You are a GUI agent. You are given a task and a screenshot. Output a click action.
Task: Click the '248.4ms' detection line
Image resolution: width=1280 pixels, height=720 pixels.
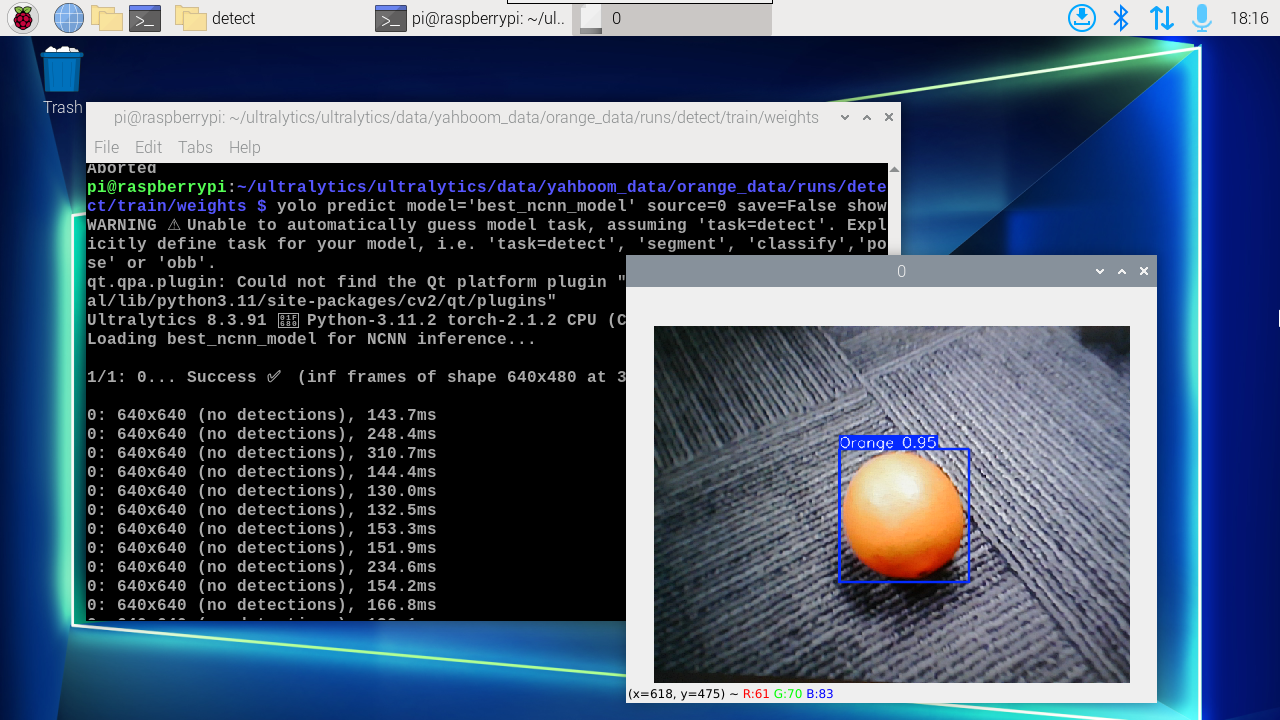tap(262, 434)
